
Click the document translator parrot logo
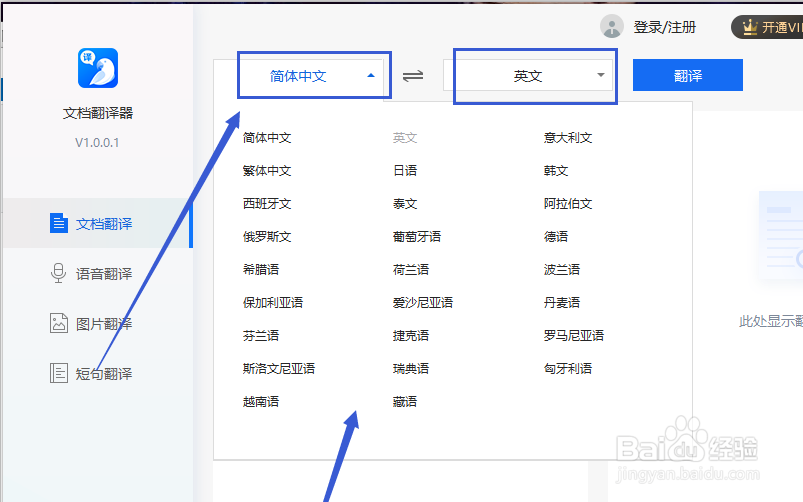click(98, 68)
